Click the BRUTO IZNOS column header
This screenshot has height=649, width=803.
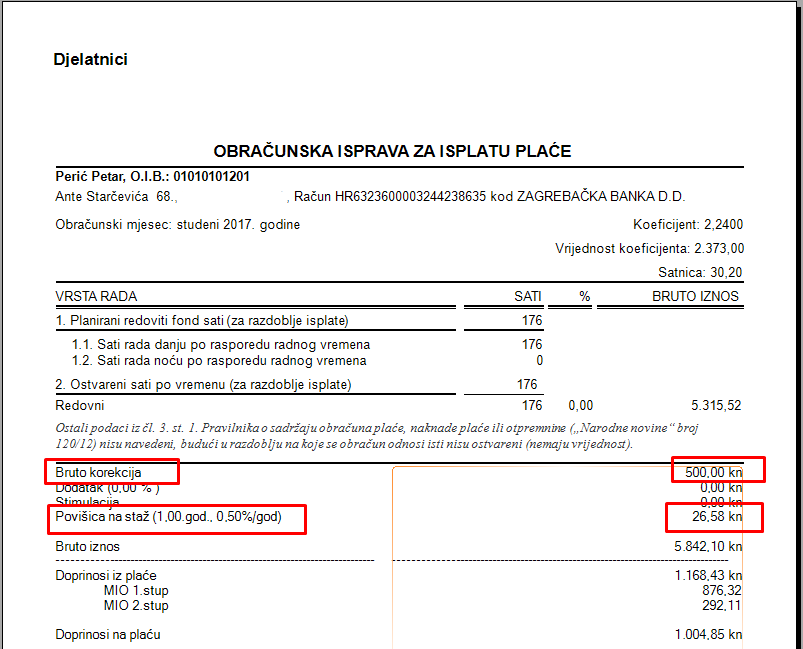coord(695,297)
